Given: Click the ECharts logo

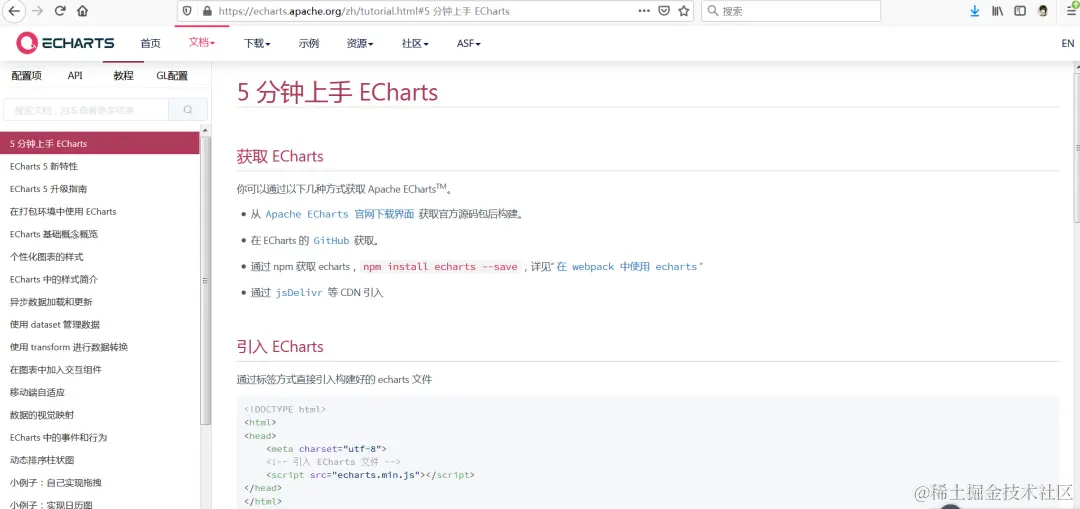Looking at the screenshot, I should tap(65, 43).
